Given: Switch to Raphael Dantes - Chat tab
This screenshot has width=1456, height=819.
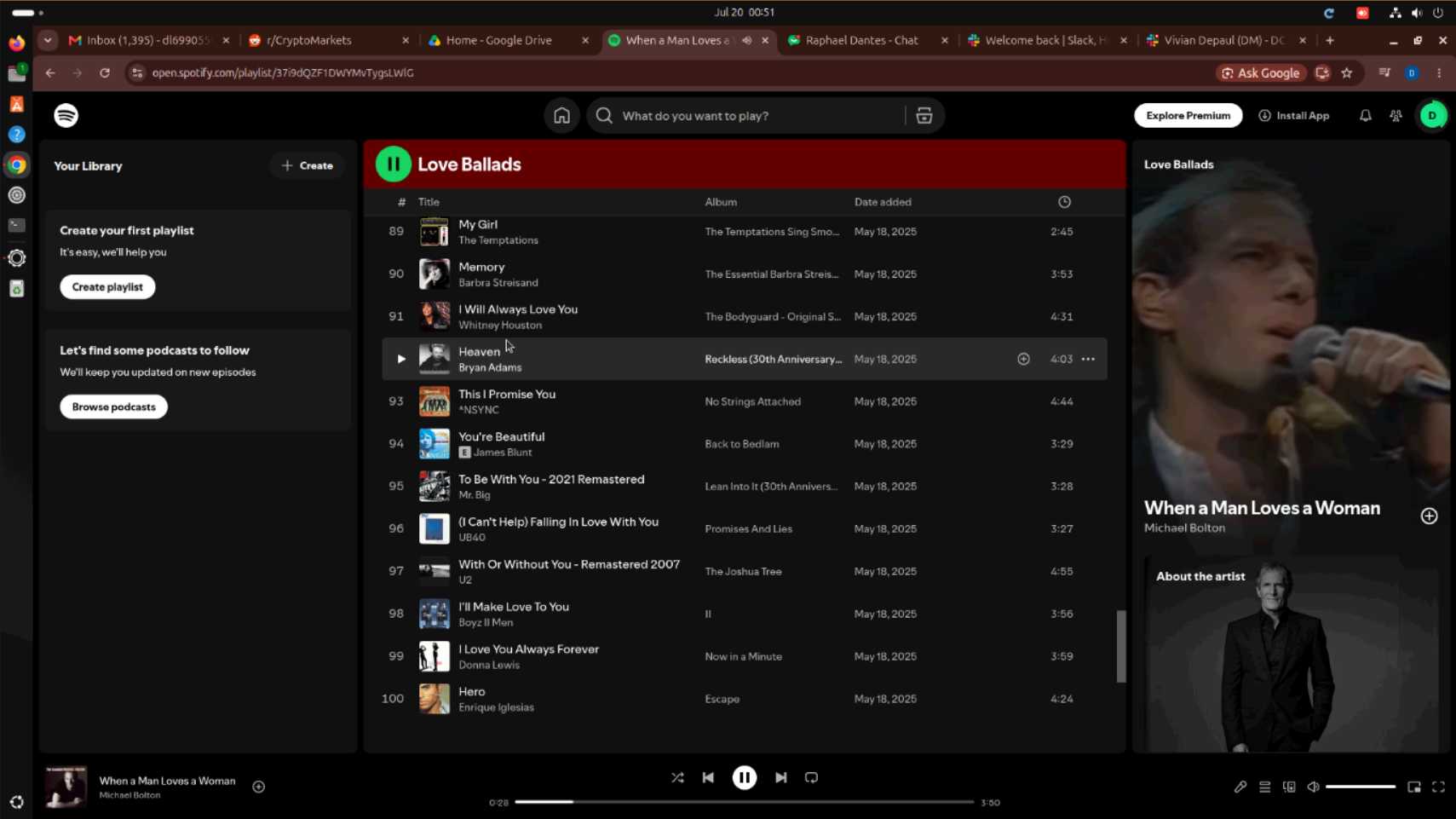Looking at the screenshot, I should coord(866,40).
